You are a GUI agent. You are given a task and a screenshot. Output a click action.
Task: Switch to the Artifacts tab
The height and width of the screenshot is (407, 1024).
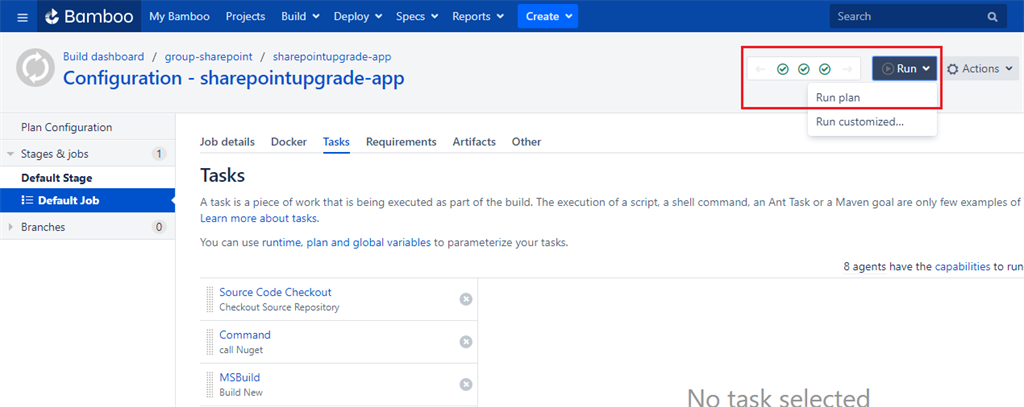click(x=474, y=142)
